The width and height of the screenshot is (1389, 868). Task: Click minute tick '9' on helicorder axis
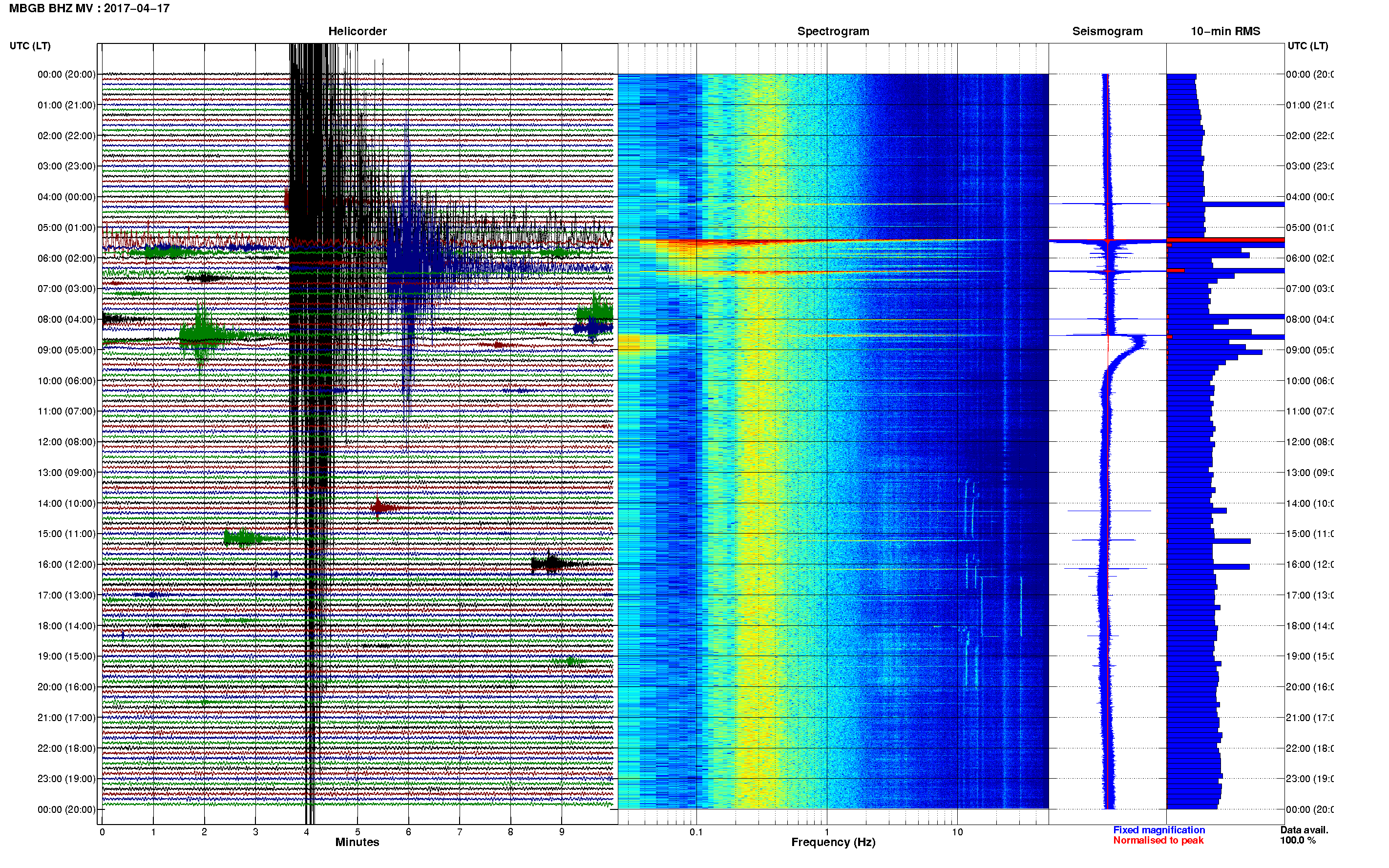[x=562, y=832]
